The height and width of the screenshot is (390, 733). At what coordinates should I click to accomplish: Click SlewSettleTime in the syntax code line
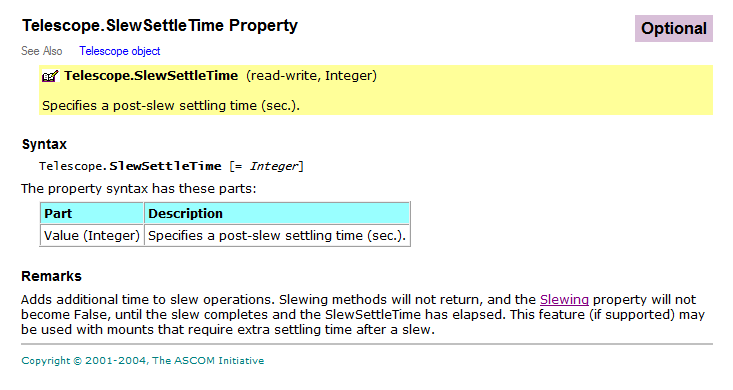tap(165, 166)
